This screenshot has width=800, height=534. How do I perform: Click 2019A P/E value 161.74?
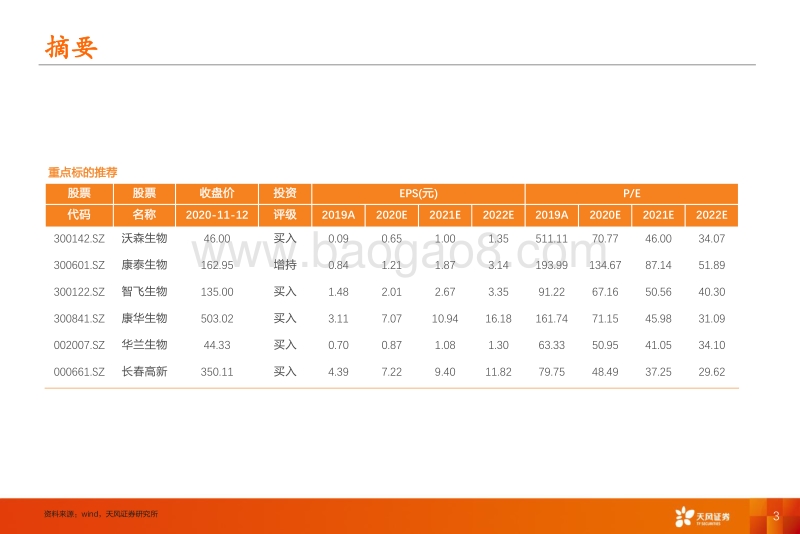[x=552, y=319]
